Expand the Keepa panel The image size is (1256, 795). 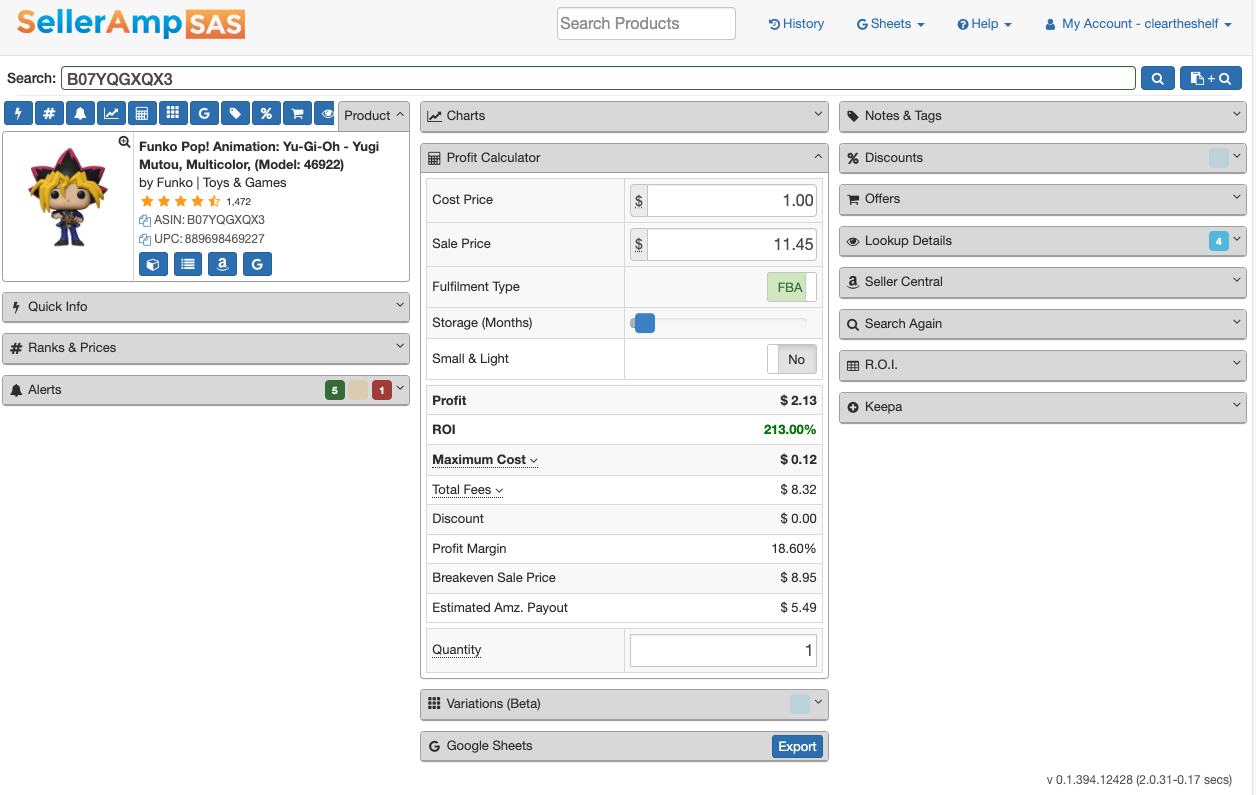[1043, 407]
